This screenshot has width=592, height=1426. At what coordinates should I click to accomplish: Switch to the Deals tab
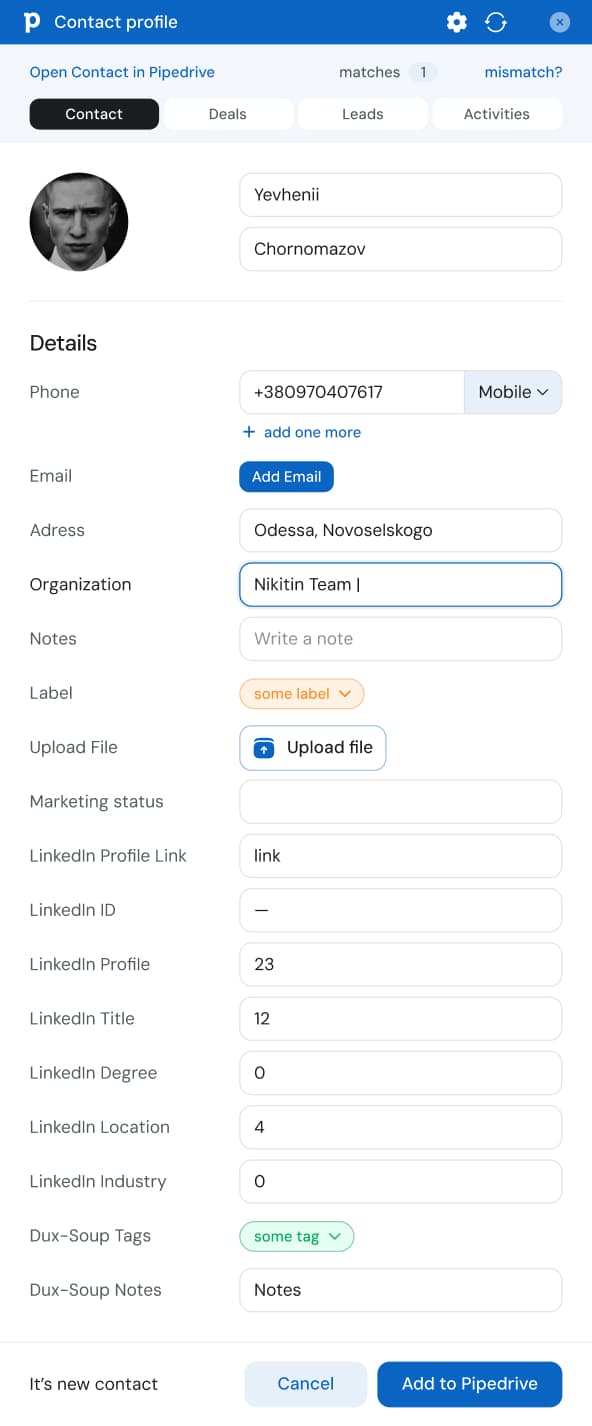228,114
